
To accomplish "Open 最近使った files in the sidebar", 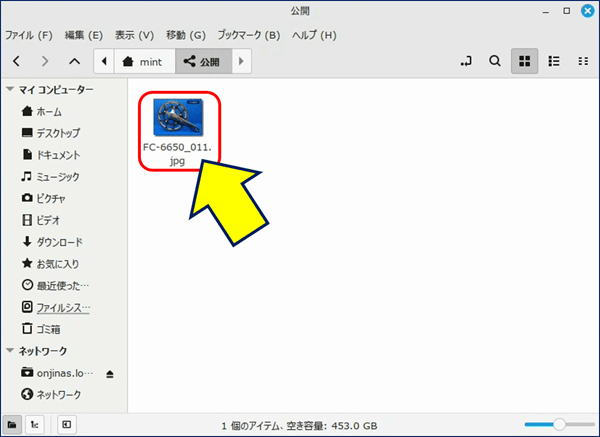I will 55,286.
